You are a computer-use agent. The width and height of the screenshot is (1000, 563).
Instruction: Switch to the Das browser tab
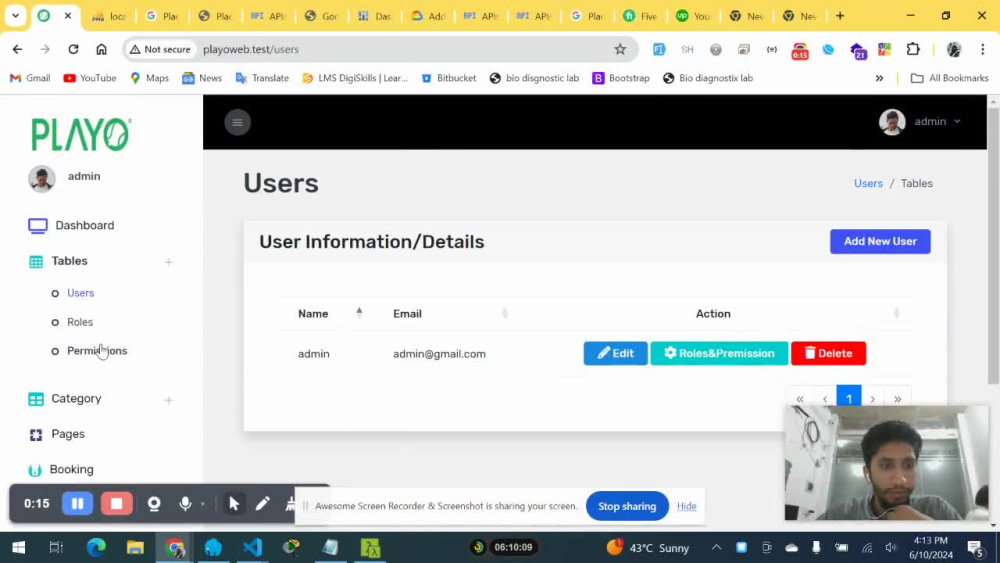coord(374,16)
